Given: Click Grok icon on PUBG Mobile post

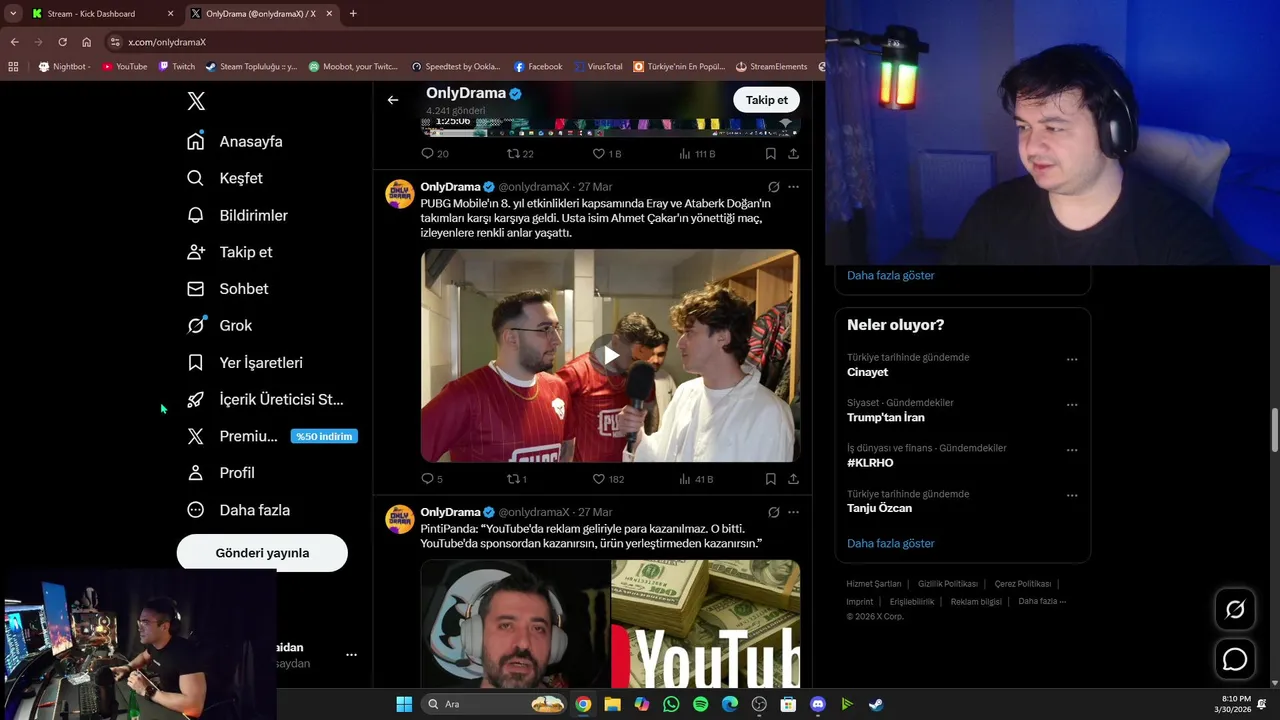Looking at the screenshot, I should [x=773, y=187].
